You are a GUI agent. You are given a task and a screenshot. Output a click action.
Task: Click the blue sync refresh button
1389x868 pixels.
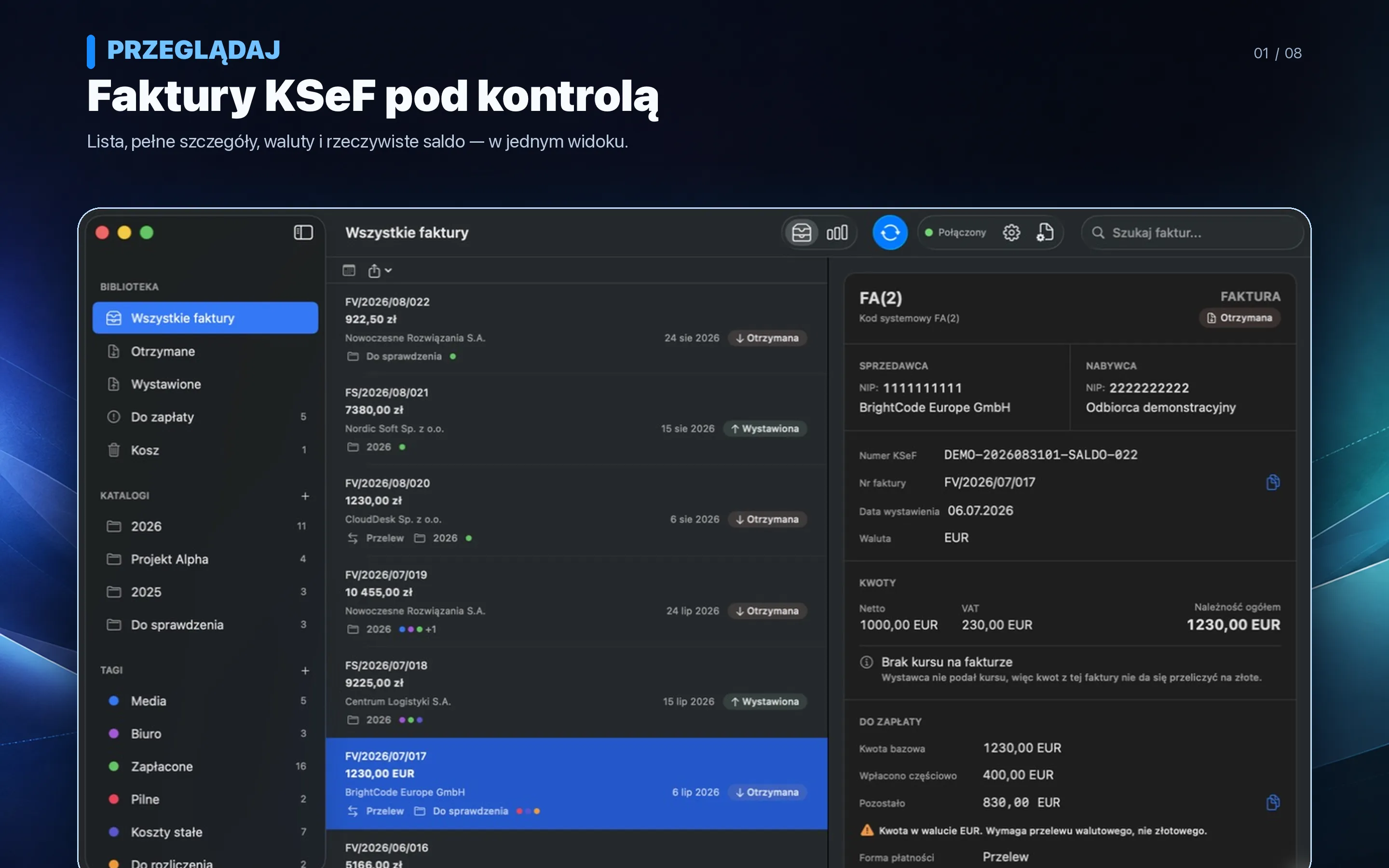[890, 232]
